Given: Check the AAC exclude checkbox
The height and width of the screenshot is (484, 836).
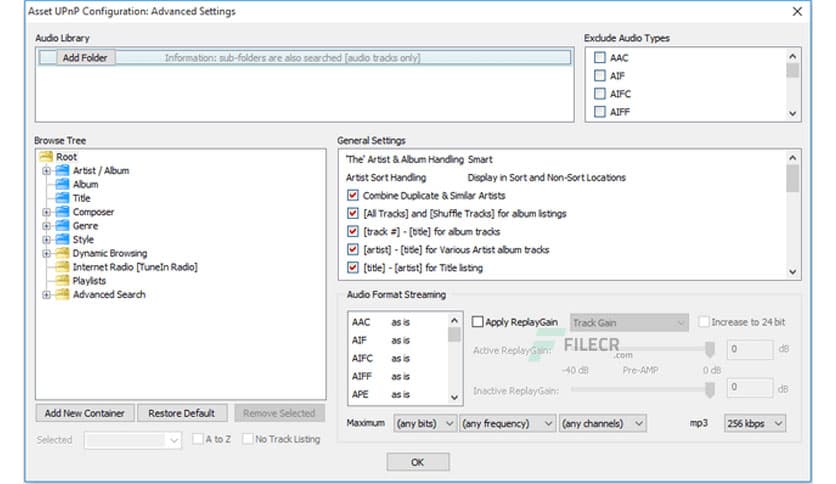Looking at the screenshot, I should tap(600, 58).
